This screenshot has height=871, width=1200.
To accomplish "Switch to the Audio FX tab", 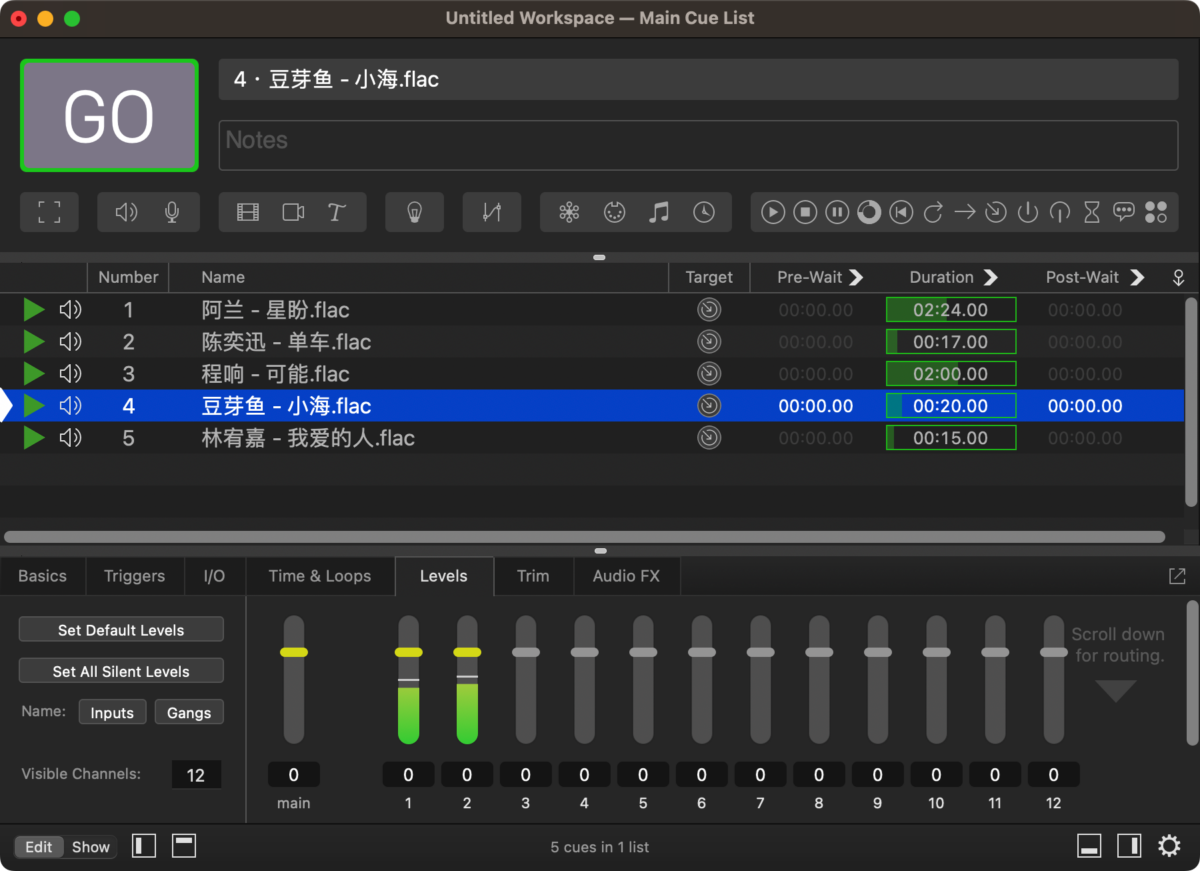I will tap(626, 576).
